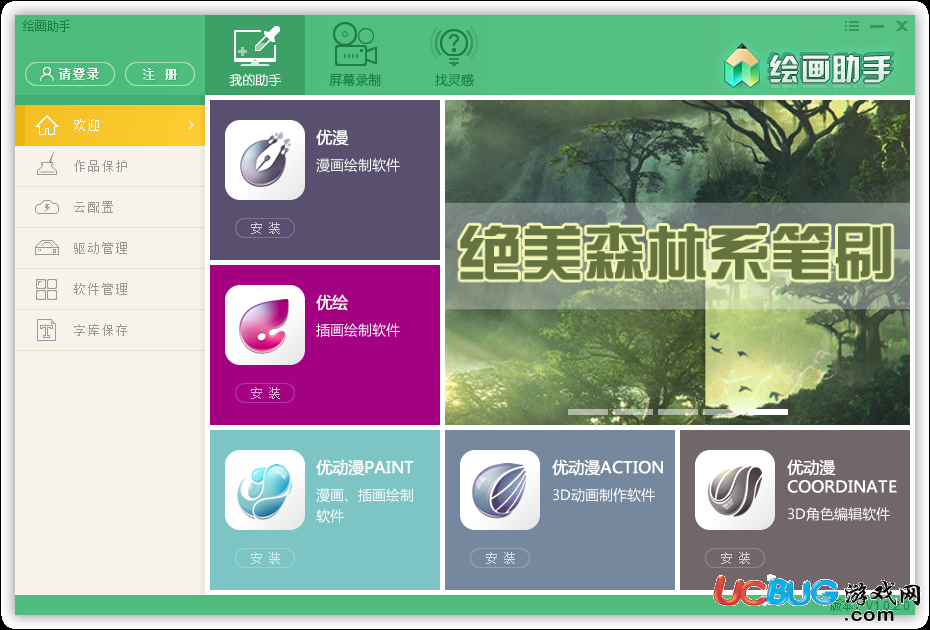The width and height of the screenshot is (930, 630).
Task: Select the fifth banner slide indicator
Action: (x=768, y=412)
